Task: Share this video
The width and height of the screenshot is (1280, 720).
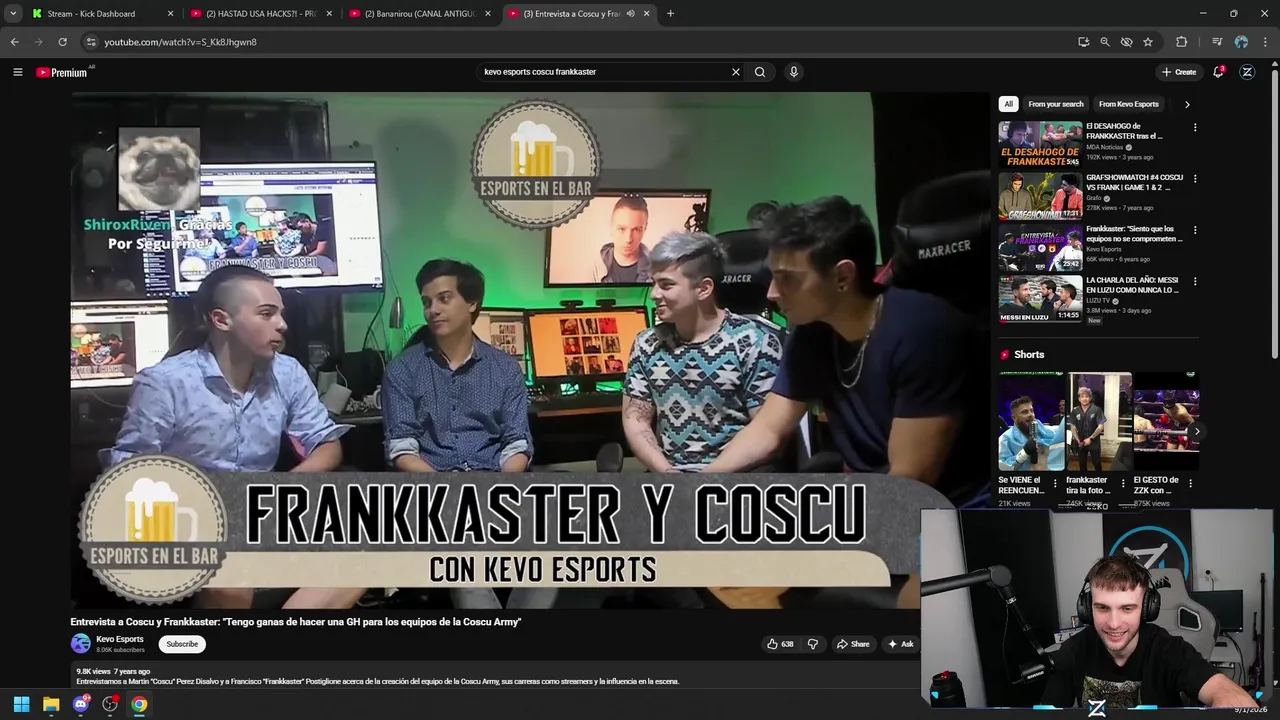Action: pyautogui.click(x=853, y=644)
